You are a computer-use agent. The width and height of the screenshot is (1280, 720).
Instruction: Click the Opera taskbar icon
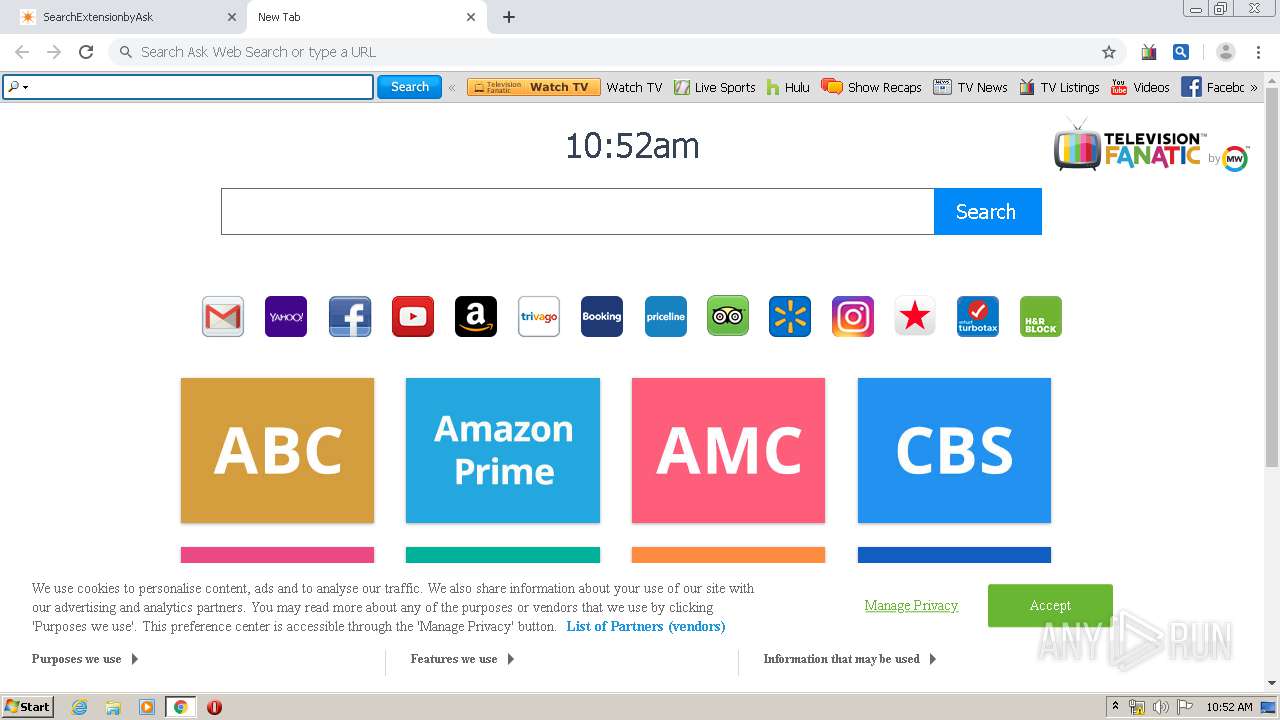pos(214,707)
